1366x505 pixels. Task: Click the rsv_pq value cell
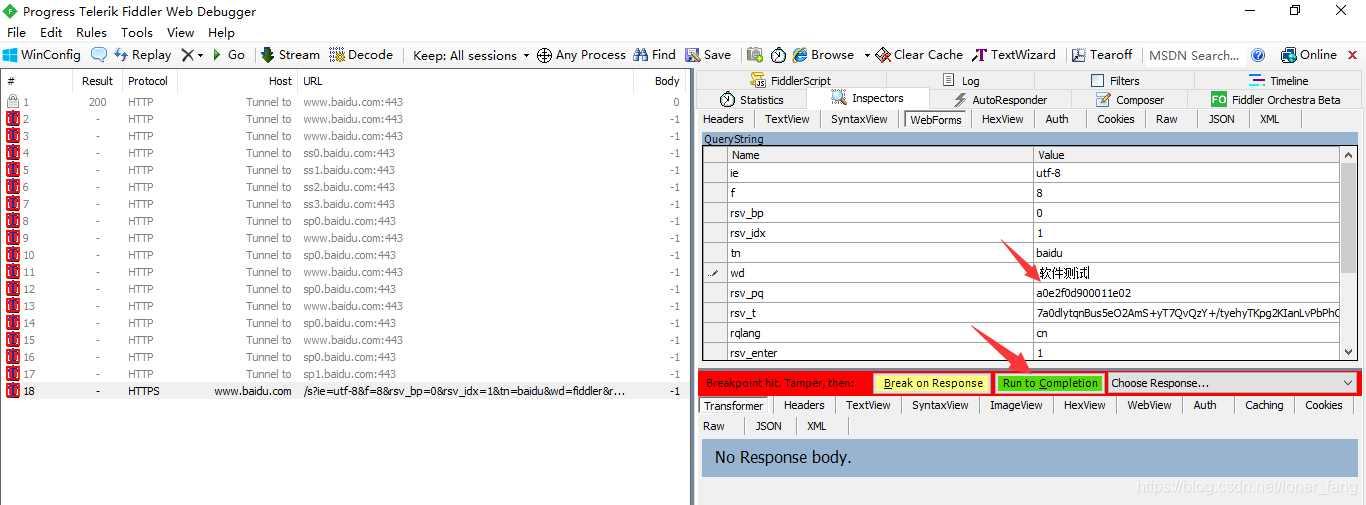(x=1186, y=293)
